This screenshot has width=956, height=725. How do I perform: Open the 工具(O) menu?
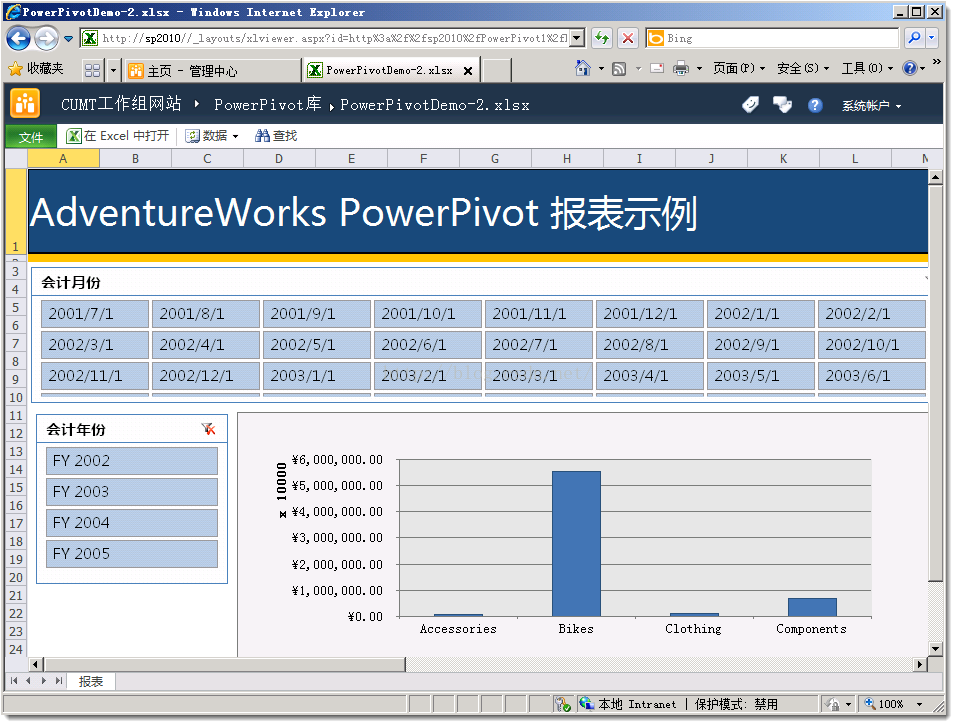(x=867, y=68)
